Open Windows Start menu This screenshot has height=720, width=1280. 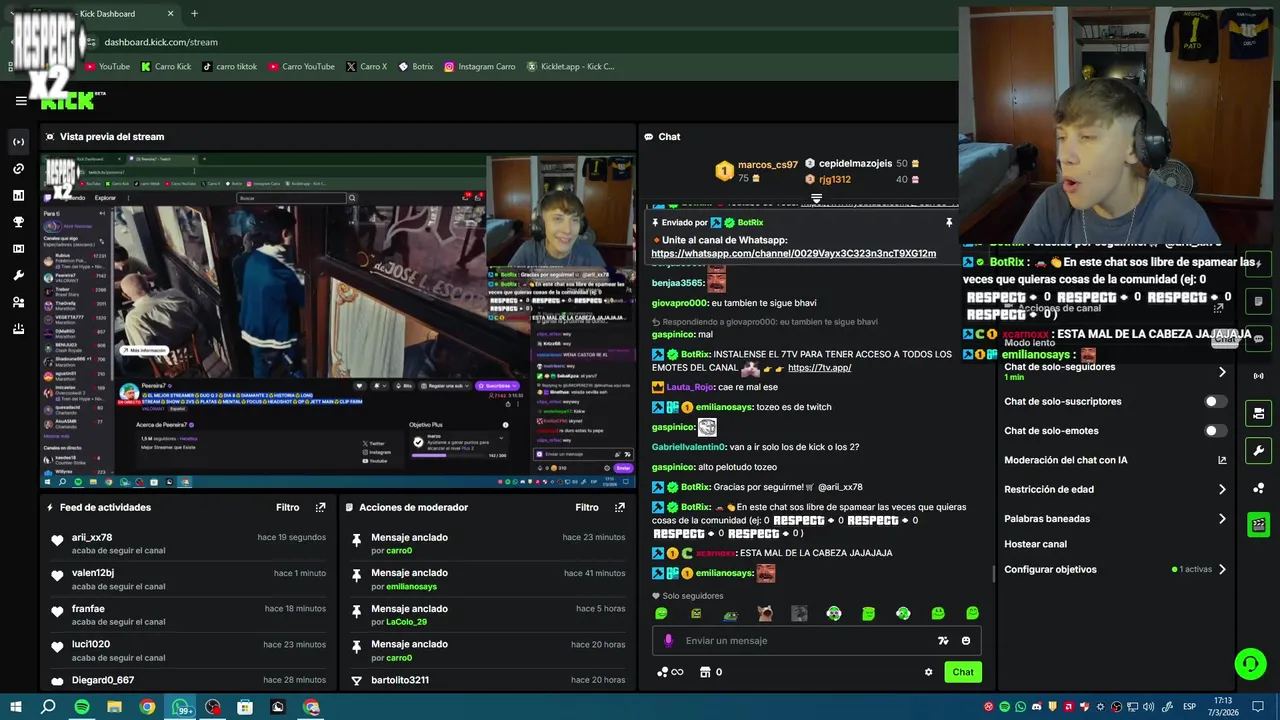click(15, 707)
